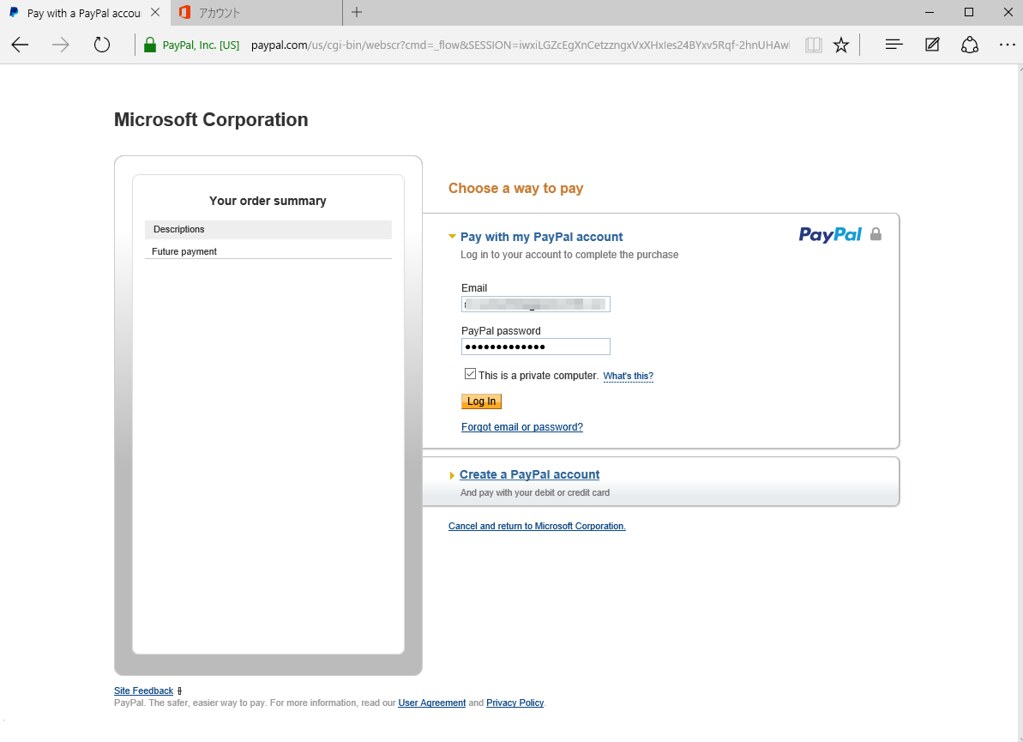Click the PayPal favicon on first tab
Image resolution: width=1023 pixels, height=742 pixels.
[14, 12]
